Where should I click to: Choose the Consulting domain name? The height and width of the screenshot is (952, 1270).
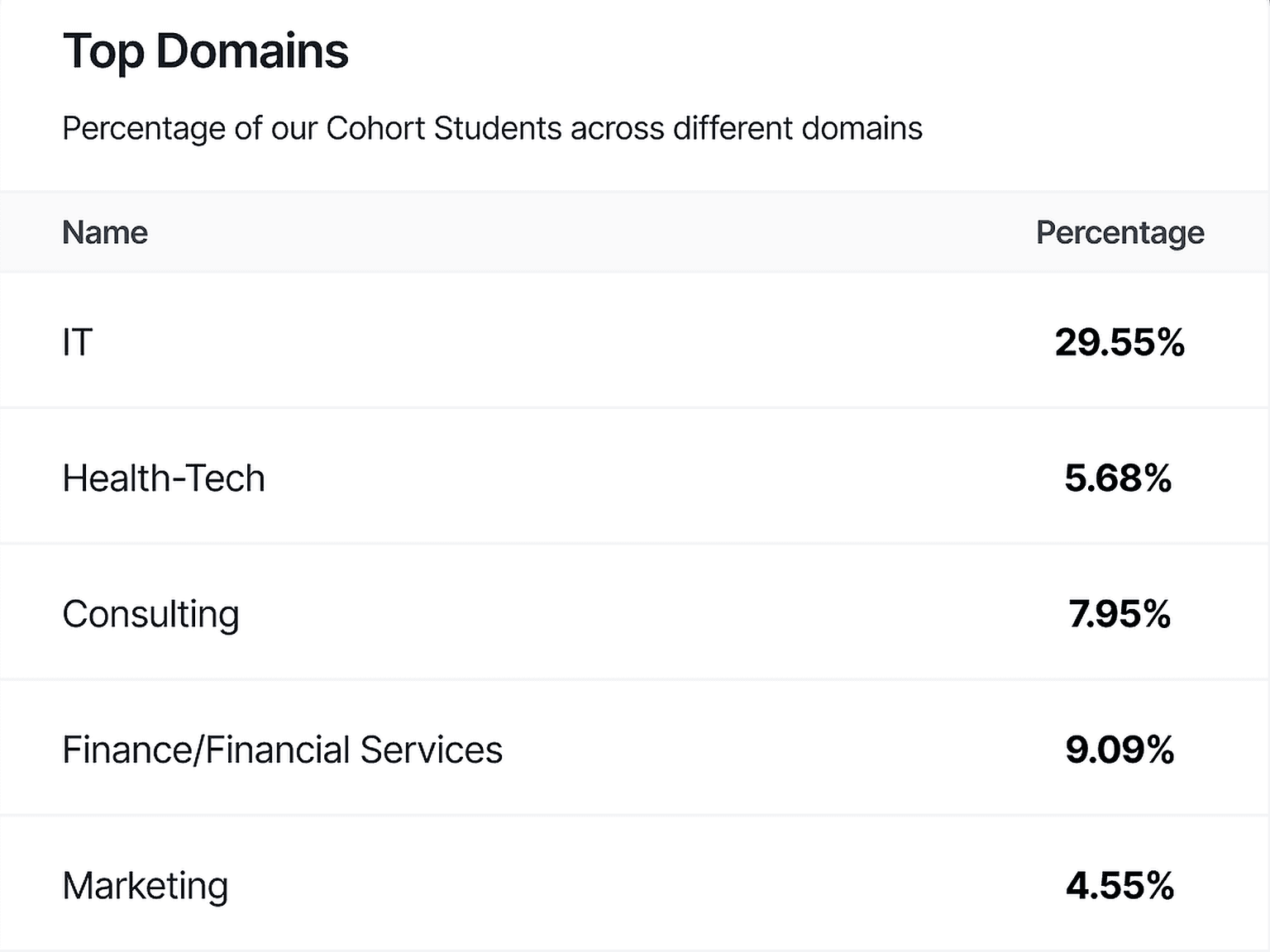[x=150, y=614]
